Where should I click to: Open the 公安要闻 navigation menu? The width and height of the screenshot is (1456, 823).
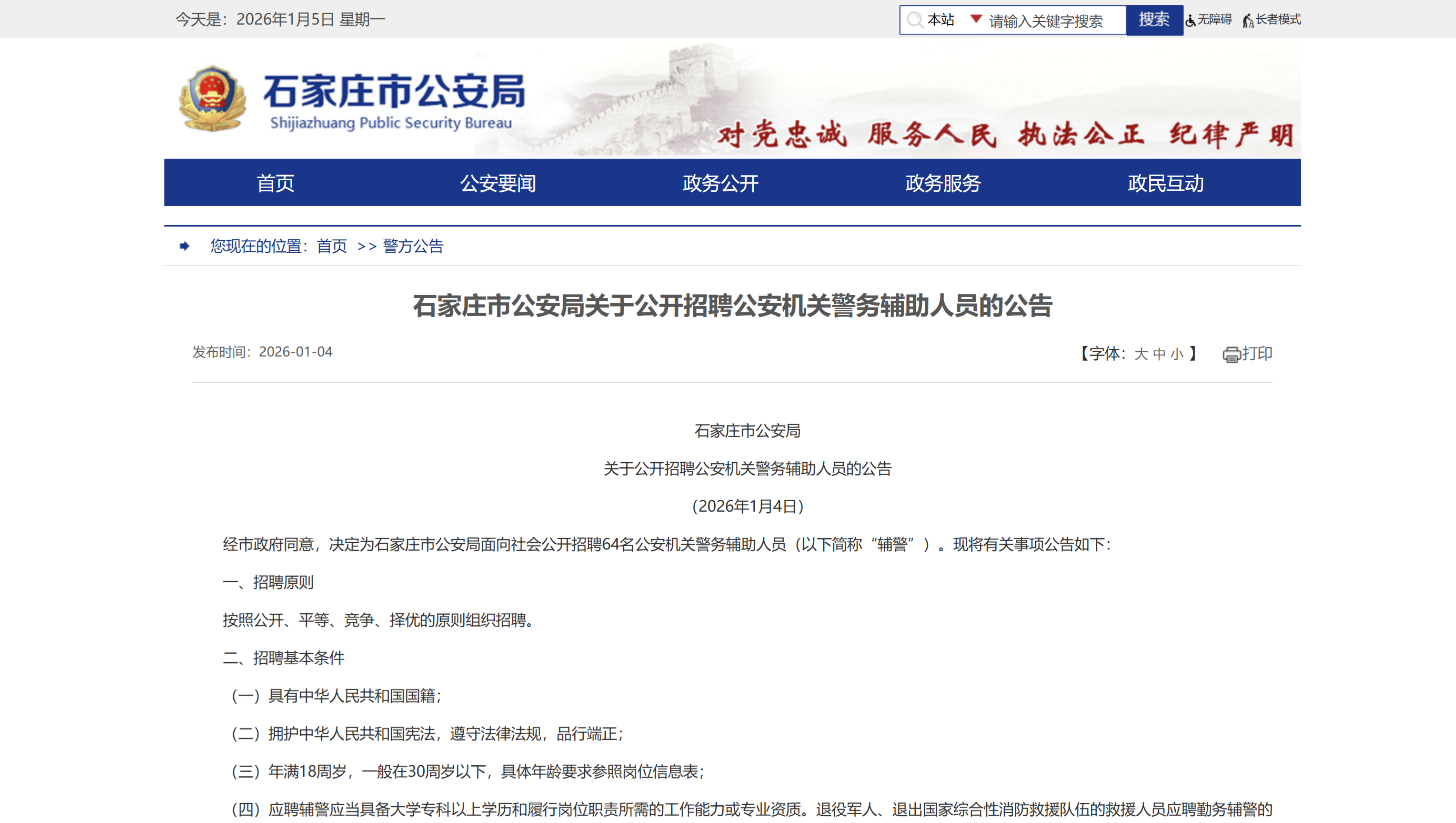coord(498,183)
